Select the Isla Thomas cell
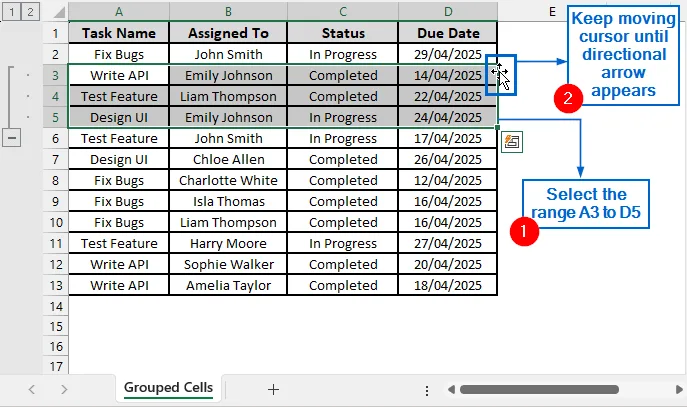 tap(228, 202)
